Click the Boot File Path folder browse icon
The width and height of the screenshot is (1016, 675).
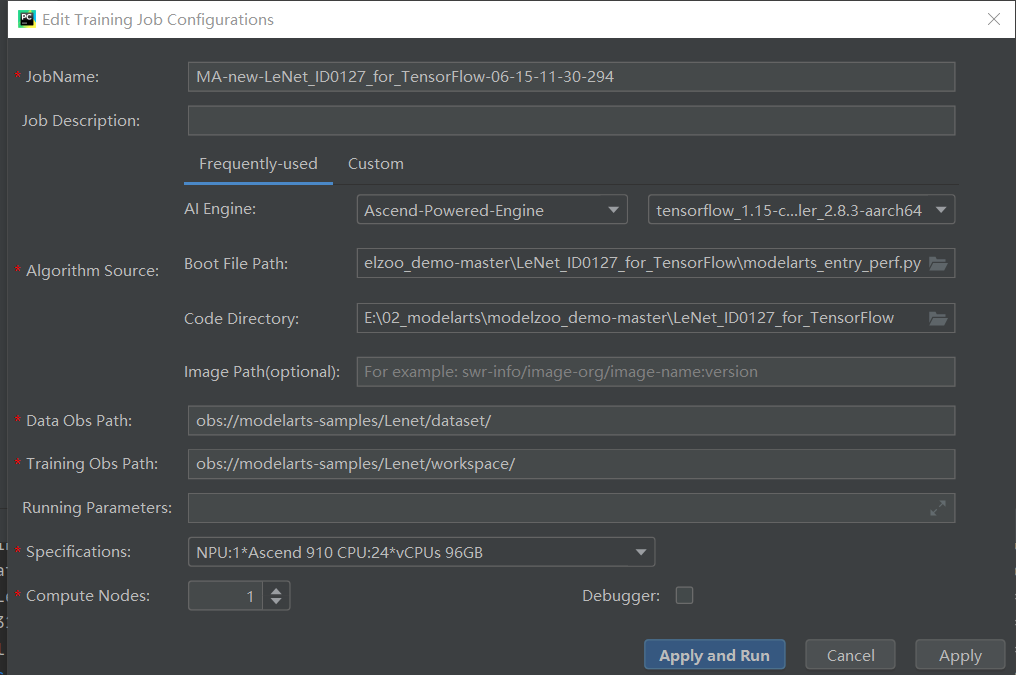click(x=937, y=264)
